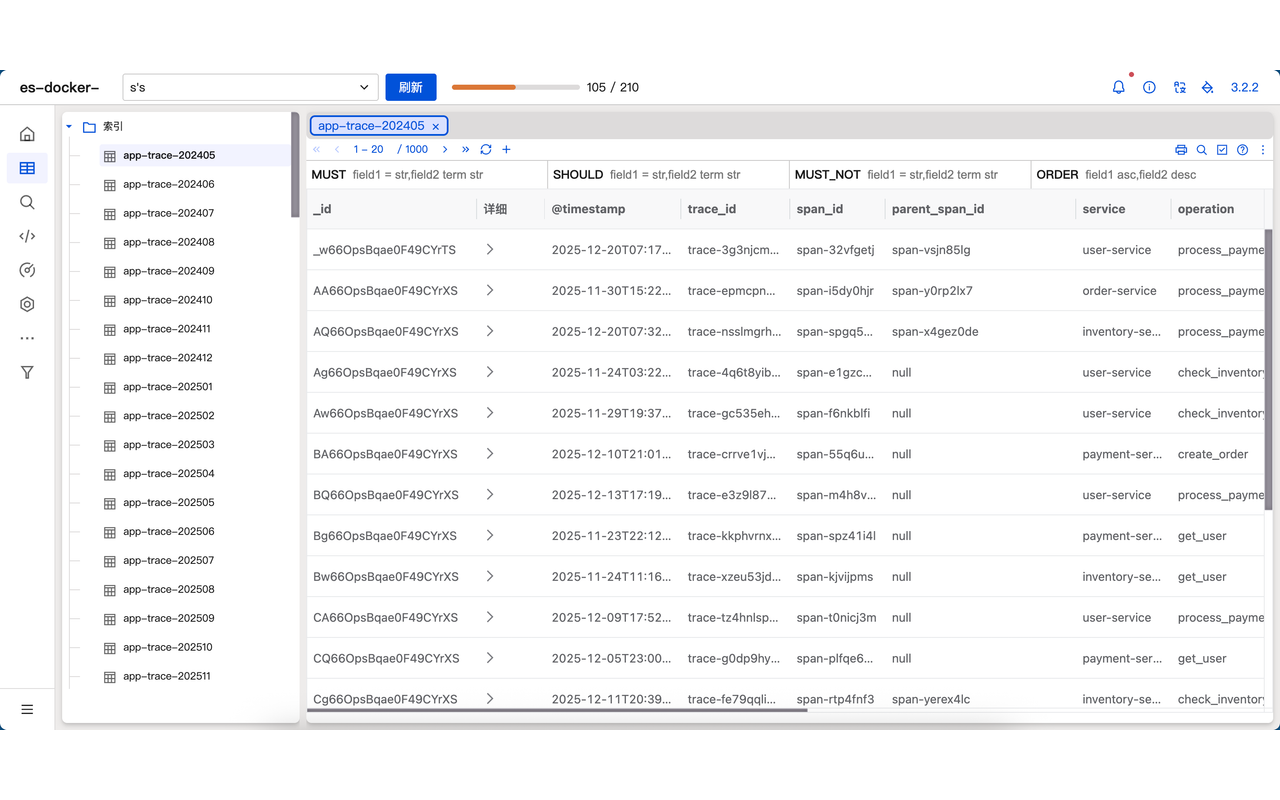The width and height of the screenshot is (1280, 800).
Task: Click the 105 / 210 progress bar
Action: [x=514, y=87]
